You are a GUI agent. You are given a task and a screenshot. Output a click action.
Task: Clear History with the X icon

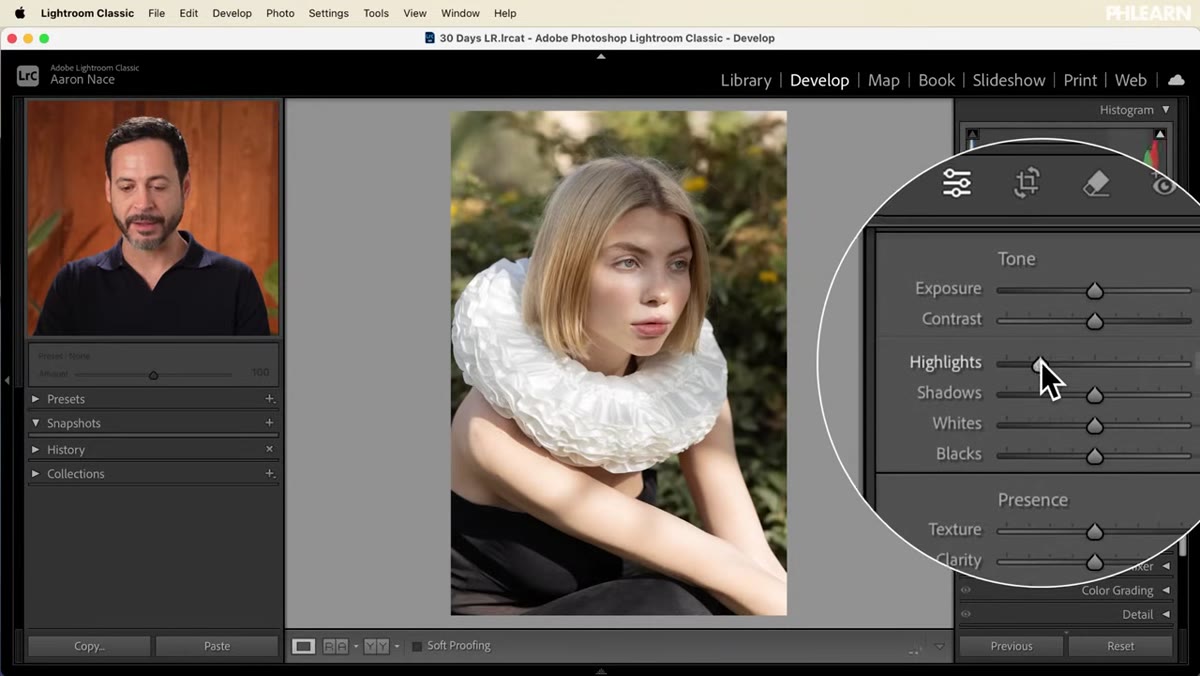point(269,450)
